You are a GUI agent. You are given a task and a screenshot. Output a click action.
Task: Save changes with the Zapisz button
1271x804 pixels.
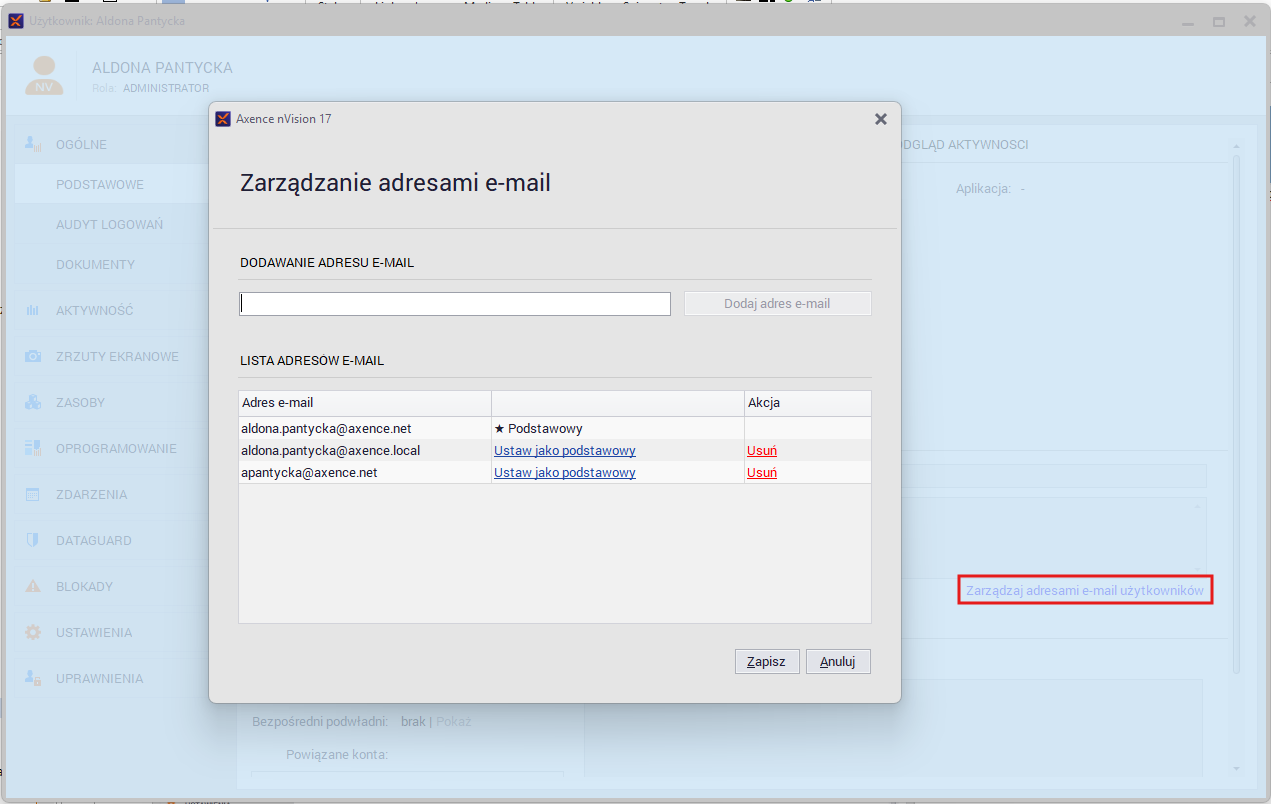(767, 661)
